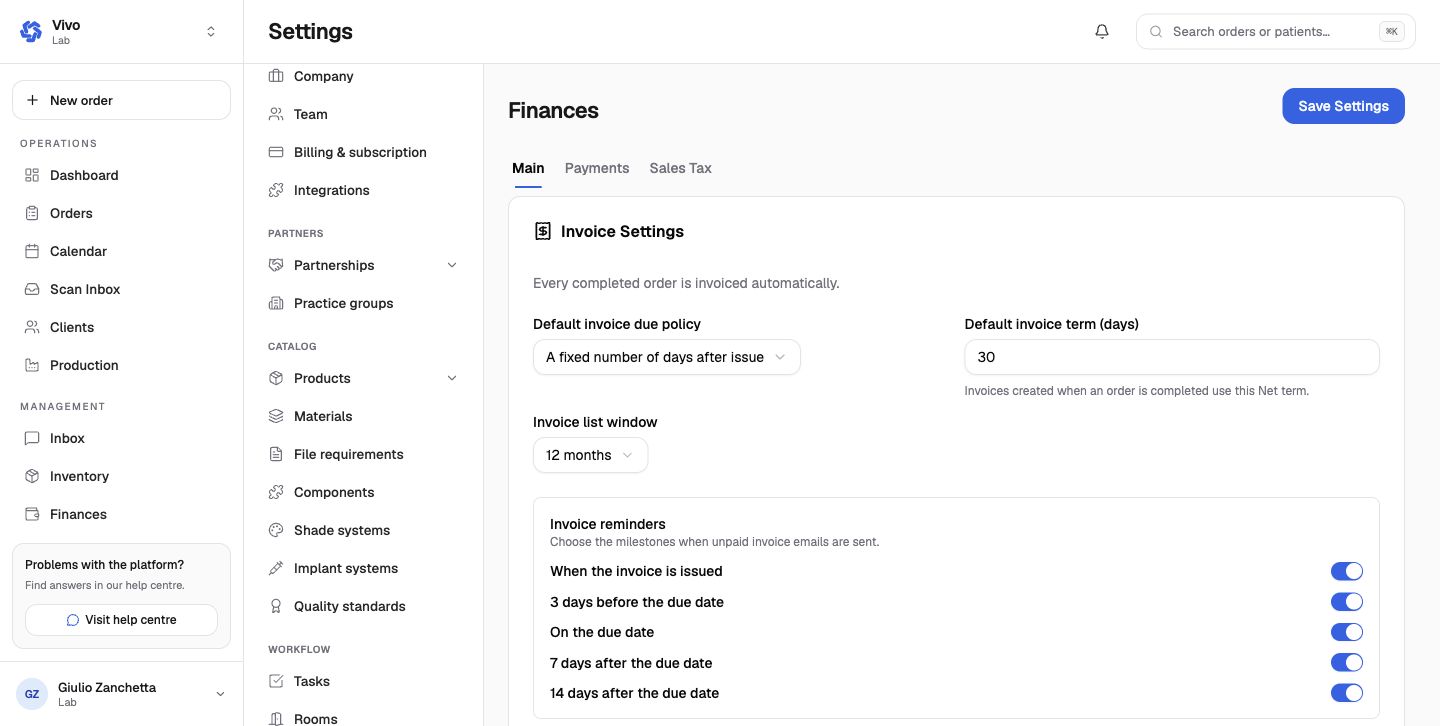Click the New order button
The height and width of the screenshot is (726, 1440).
(121, 100)
